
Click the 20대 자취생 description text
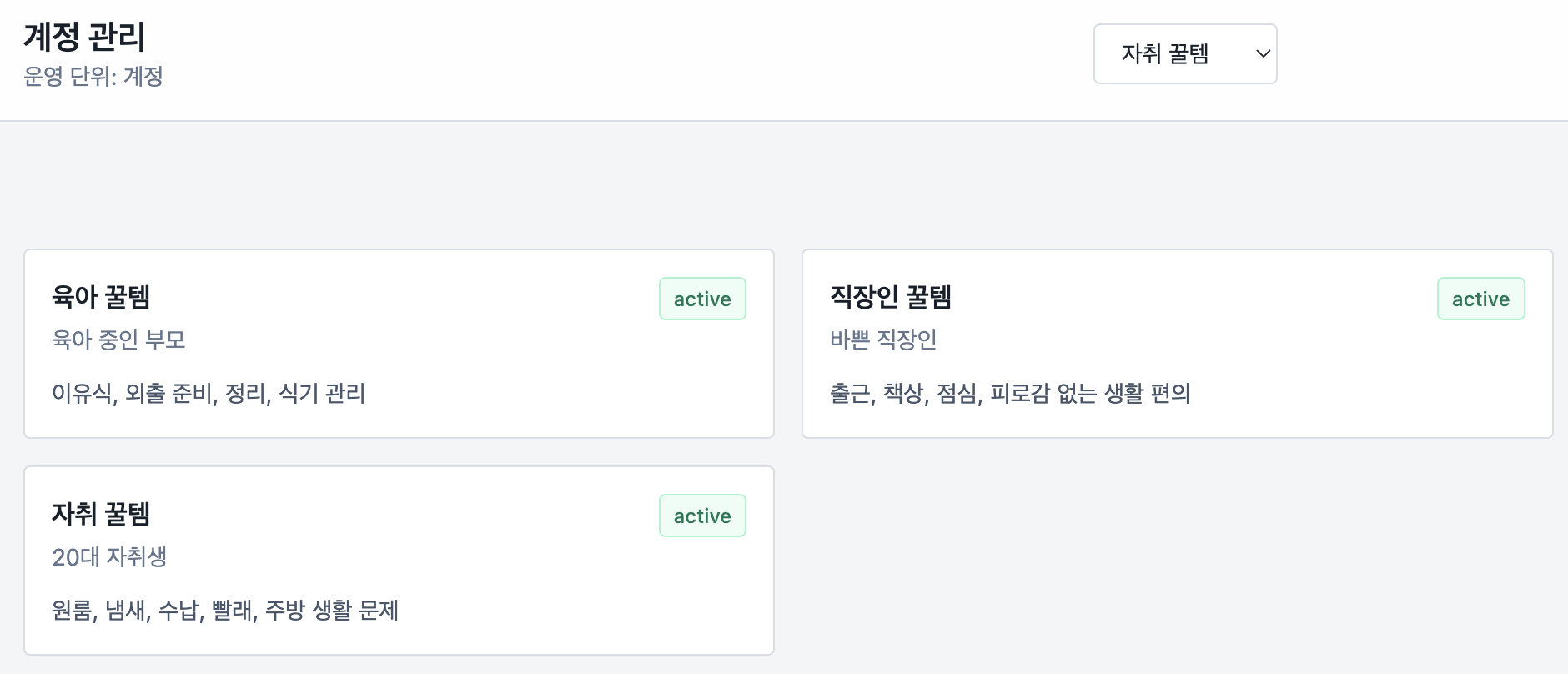tap(109, 556)
